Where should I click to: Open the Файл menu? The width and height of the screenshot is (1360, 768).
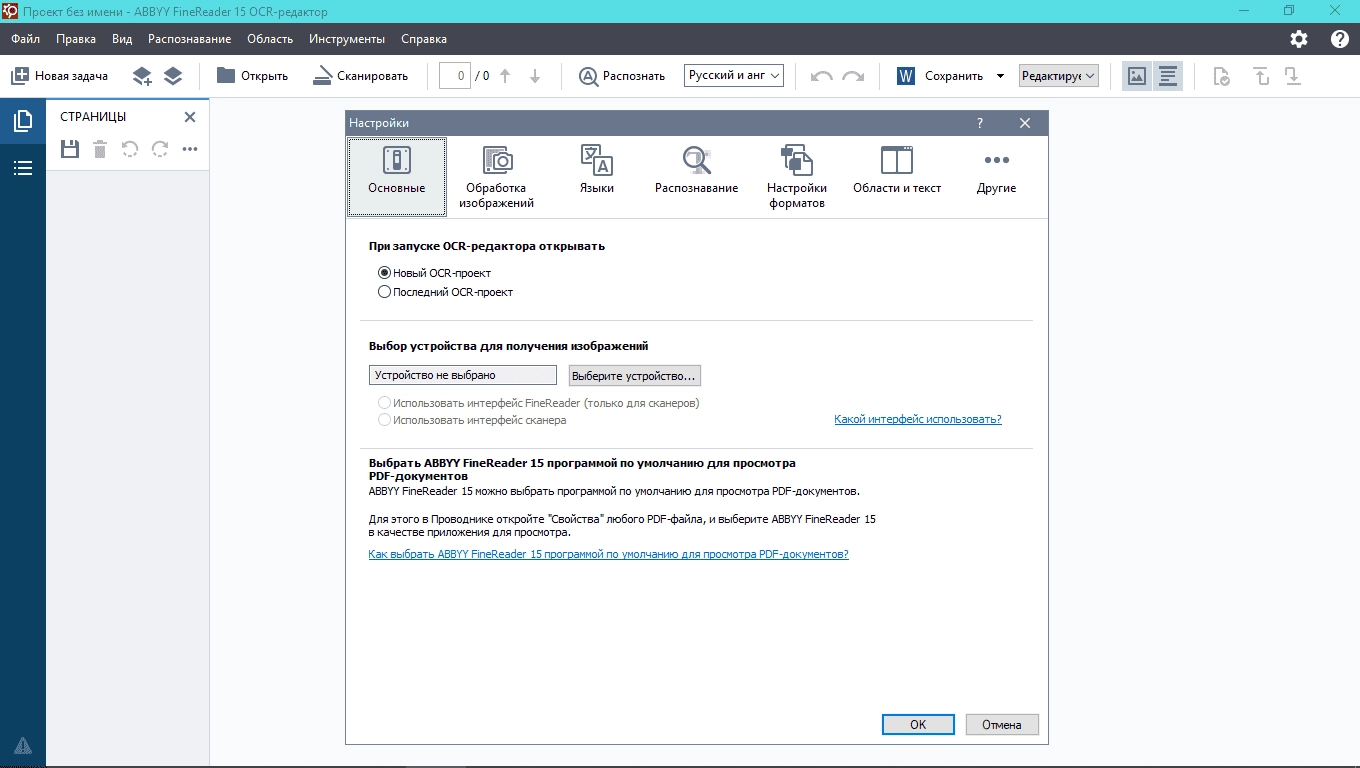26,39
